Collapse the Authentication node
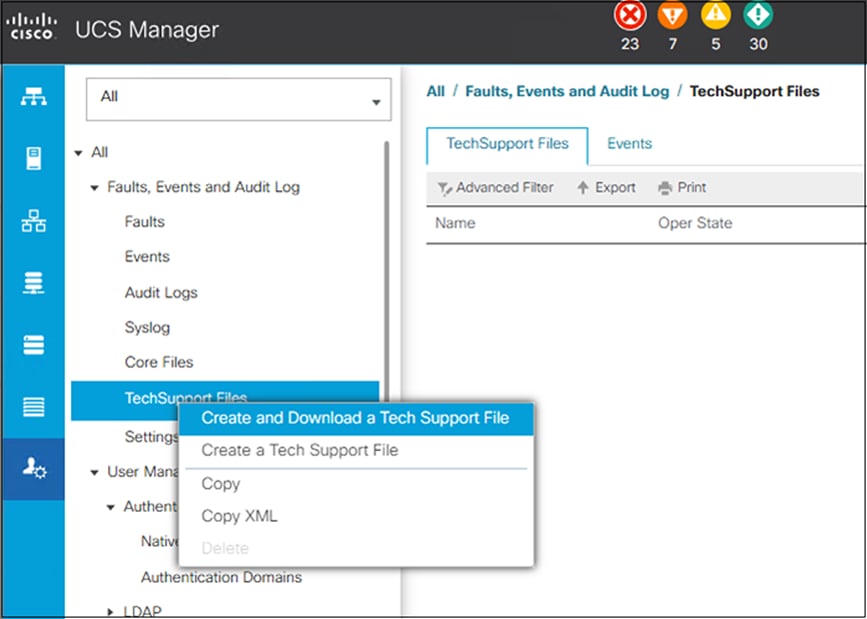This screenshot has width=867, height=619. click(x=111, y=507)
